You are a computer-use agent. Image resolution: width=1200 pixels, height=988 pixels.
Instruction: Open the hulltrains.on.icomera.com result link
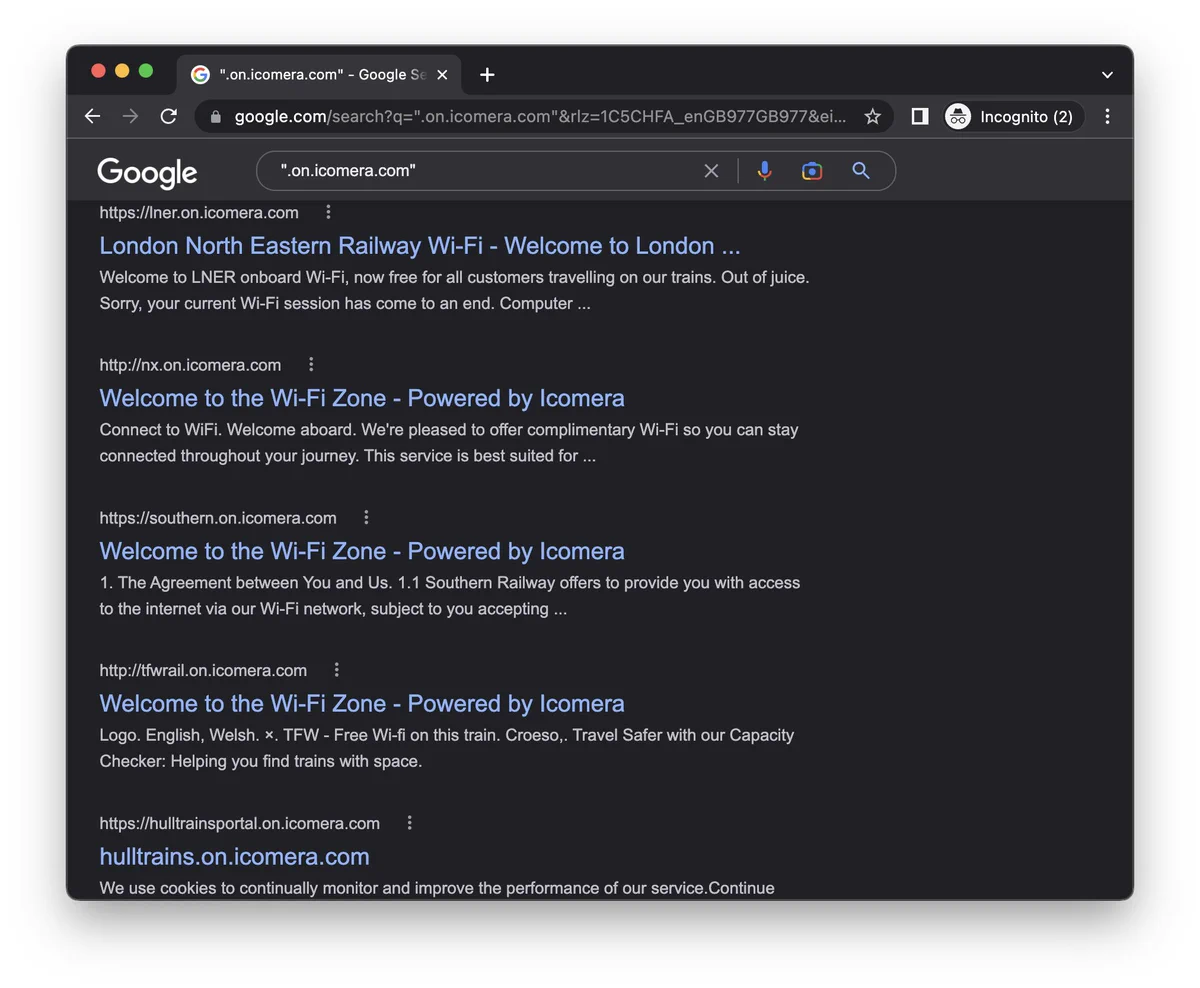pos(234,856)
